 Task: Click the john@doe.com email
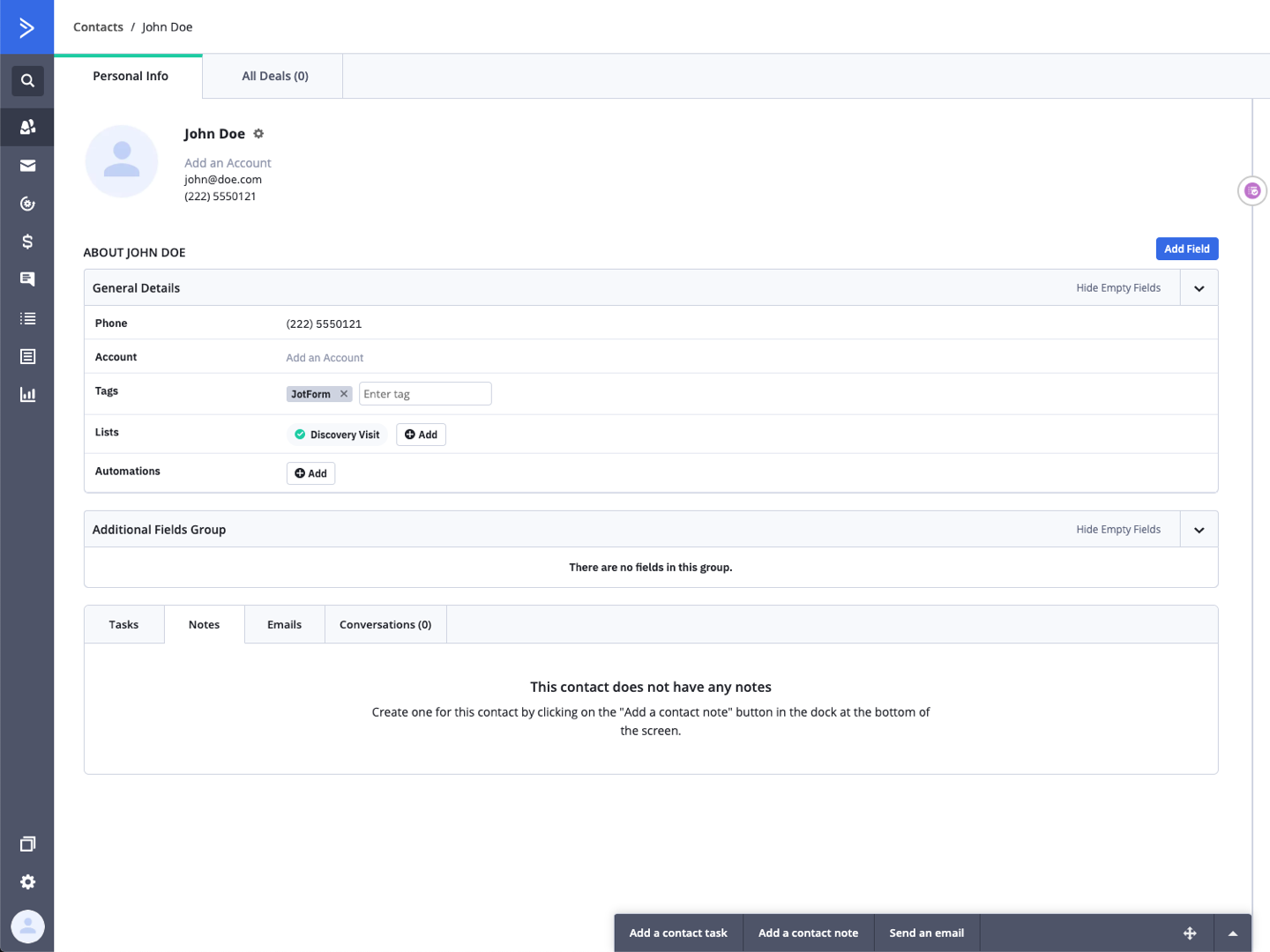click(x=223, y=180)
